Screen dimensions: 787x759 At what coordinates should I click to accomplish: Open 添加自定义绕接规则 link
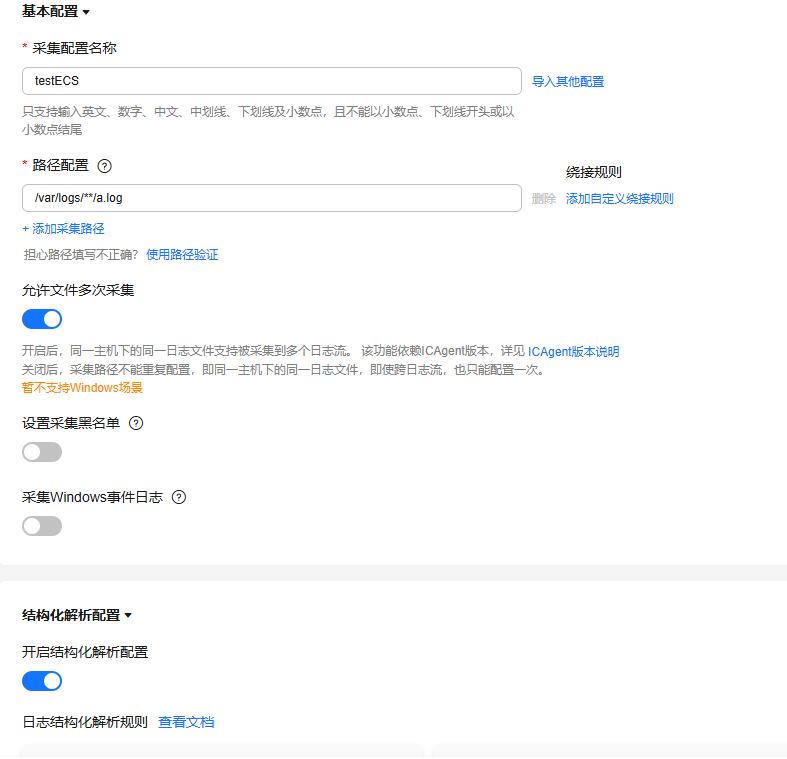click(x=619, y=199)
